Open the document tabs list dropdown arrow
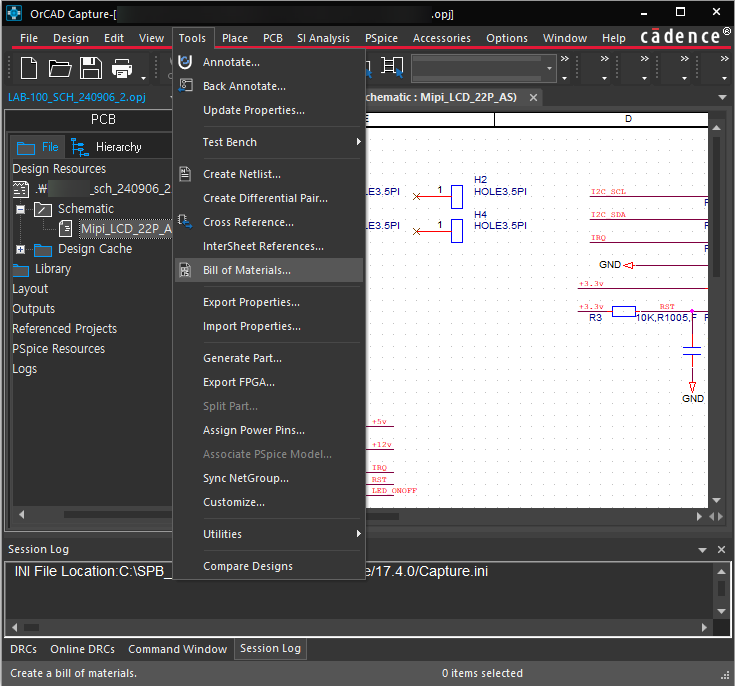The image size is (735, 686). (722, 97)
